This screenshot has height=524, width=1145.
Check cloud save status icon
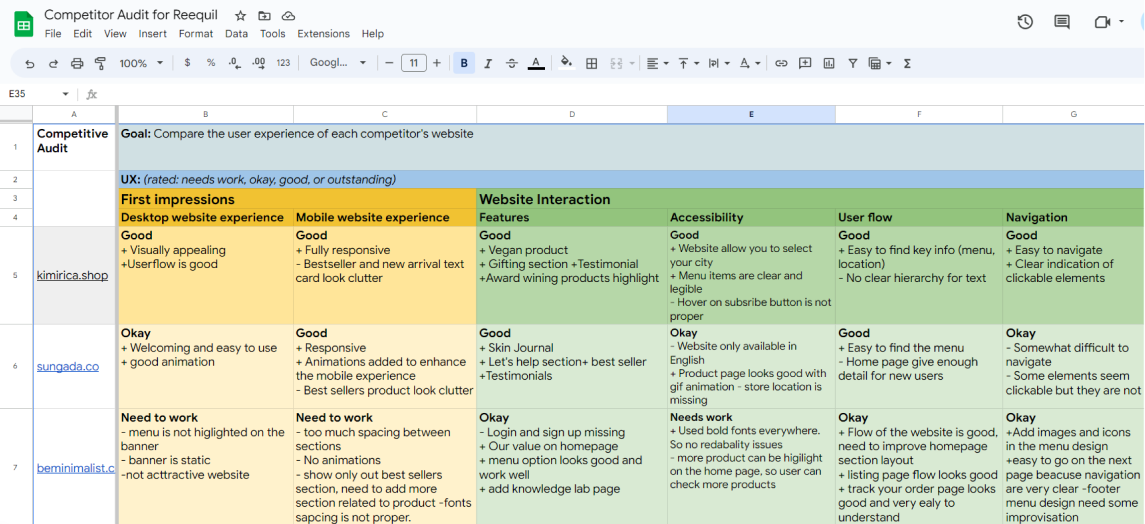[288, 15]
